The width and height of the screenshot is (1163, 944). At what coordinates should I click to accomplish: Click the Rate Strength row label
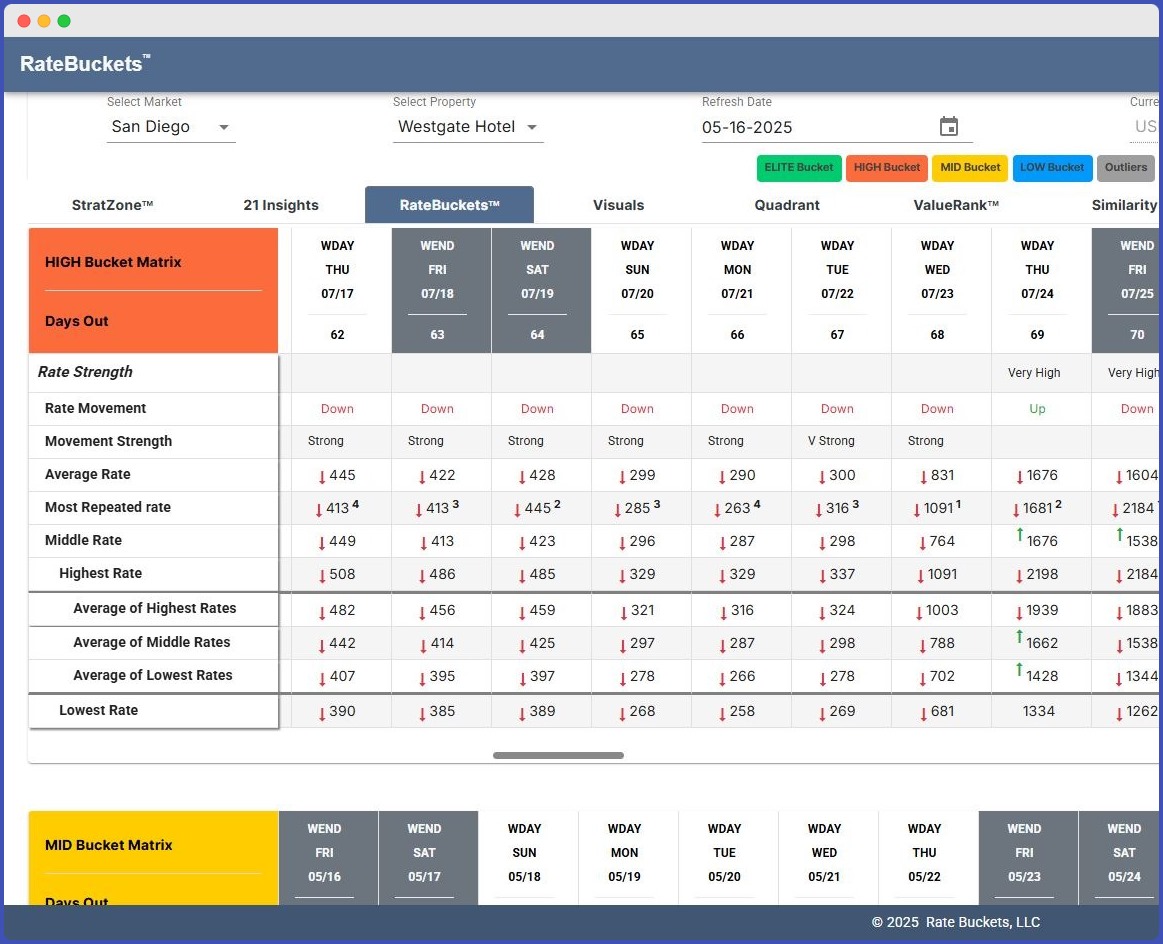(x=85, y=372)
